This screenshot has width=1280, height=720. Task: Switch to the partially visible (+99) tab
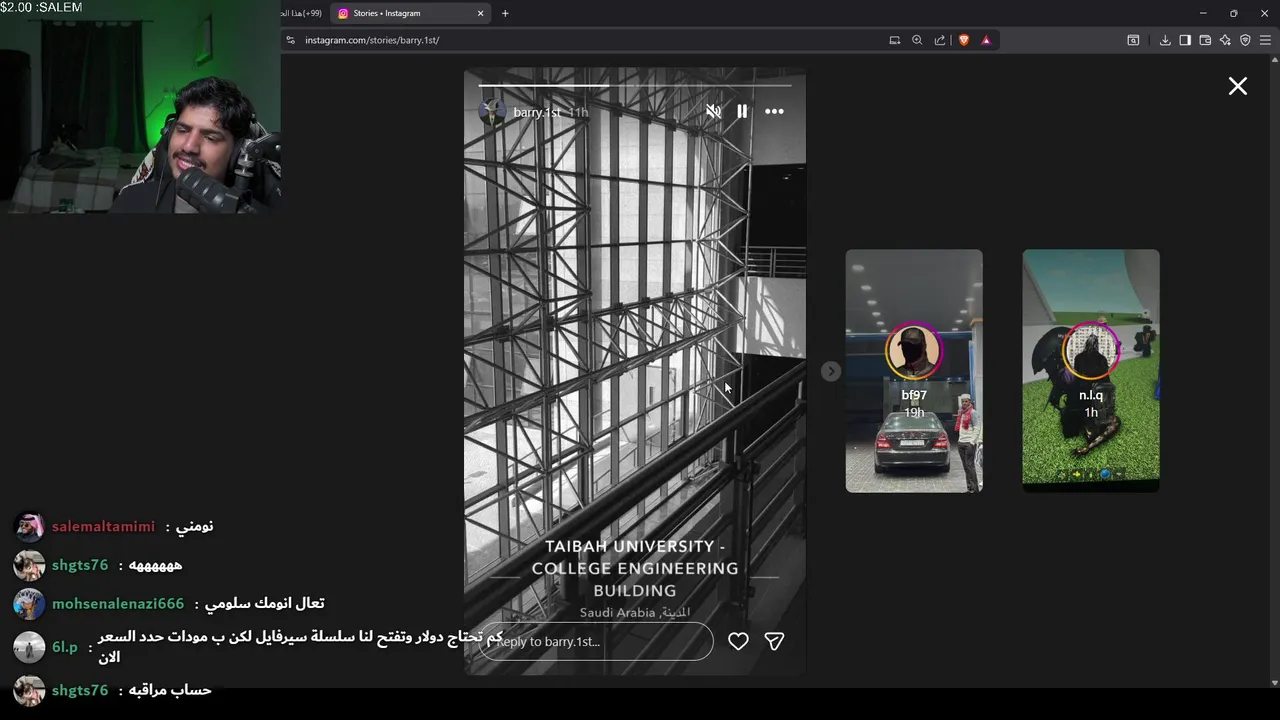pos(303,13)
